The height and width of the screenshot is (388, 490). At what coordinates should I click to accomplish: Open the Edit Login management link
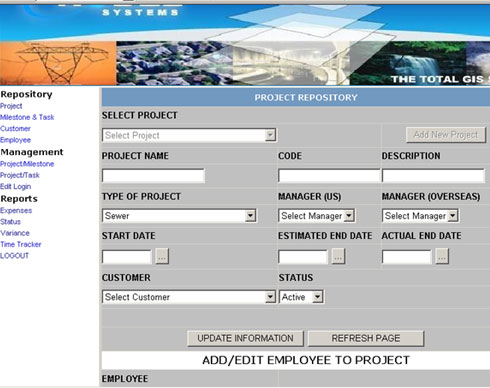15,186
